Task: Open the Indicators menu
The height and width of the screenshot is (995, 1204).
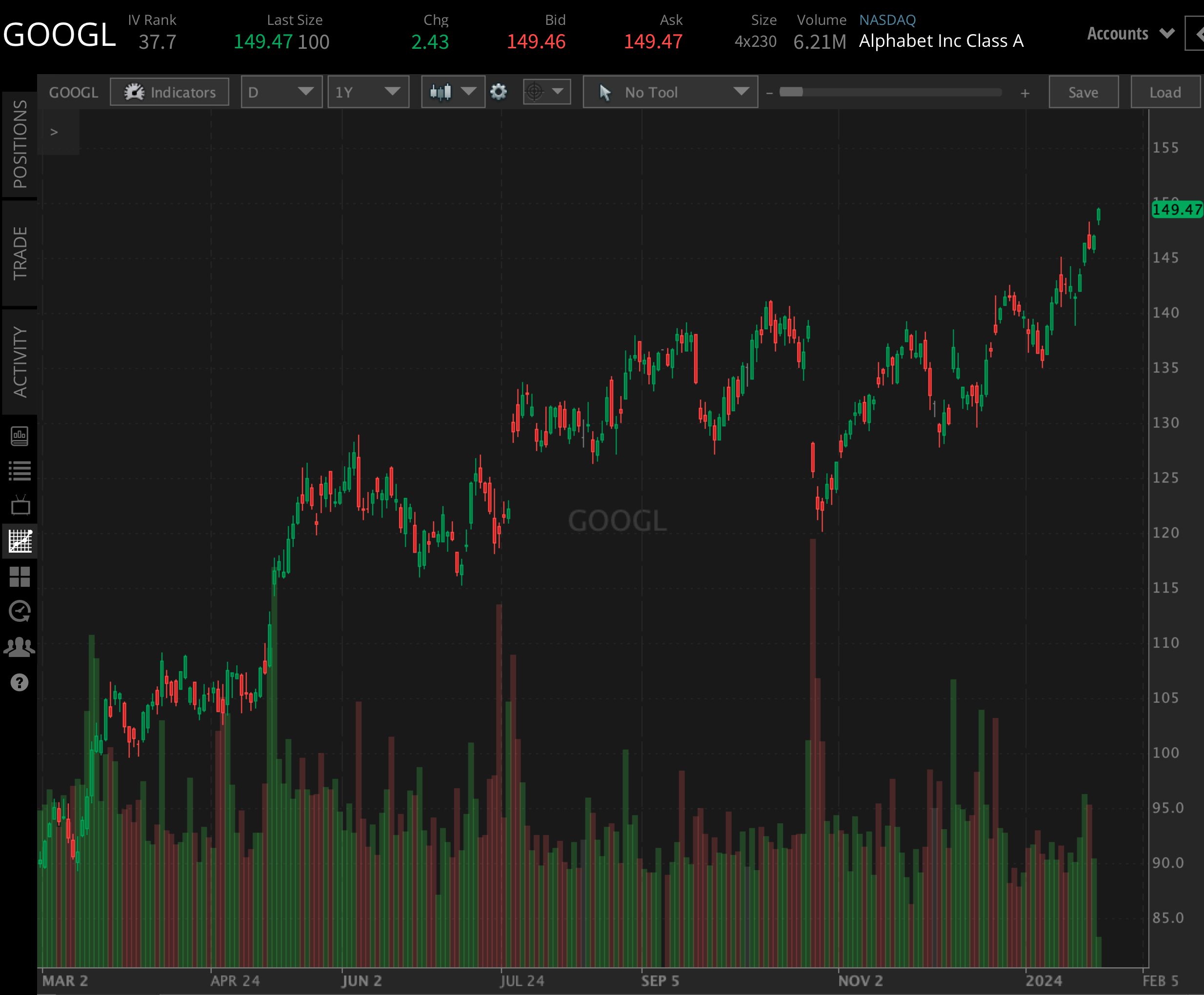Action: (x=170, y=92)
